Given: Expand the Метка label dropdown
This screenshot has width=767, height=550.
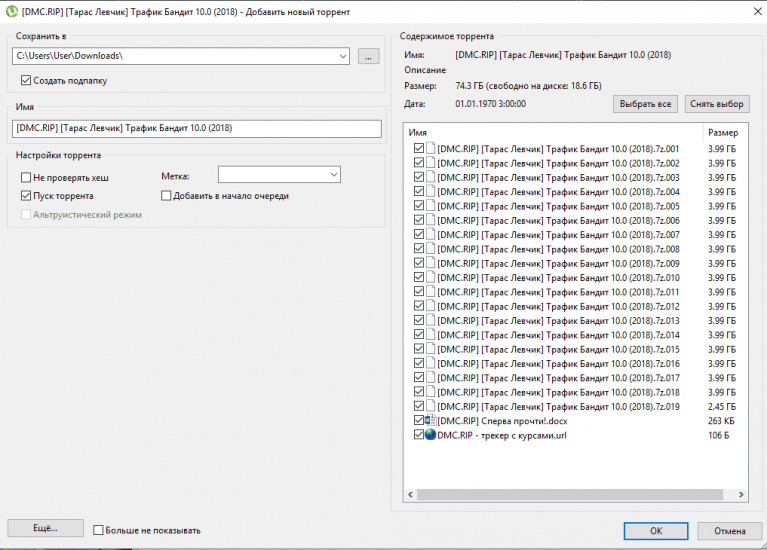Looking at the screenshot, I should coord(333,175).
